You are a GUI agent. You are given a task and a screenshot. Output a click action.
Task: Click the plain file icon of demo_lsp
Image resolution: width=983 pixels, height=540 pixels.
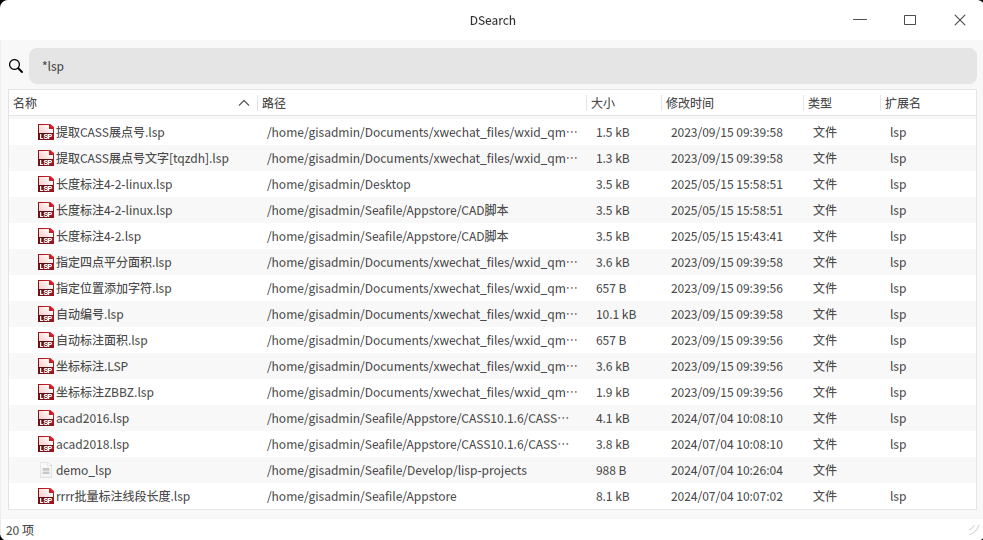(46, 470)
